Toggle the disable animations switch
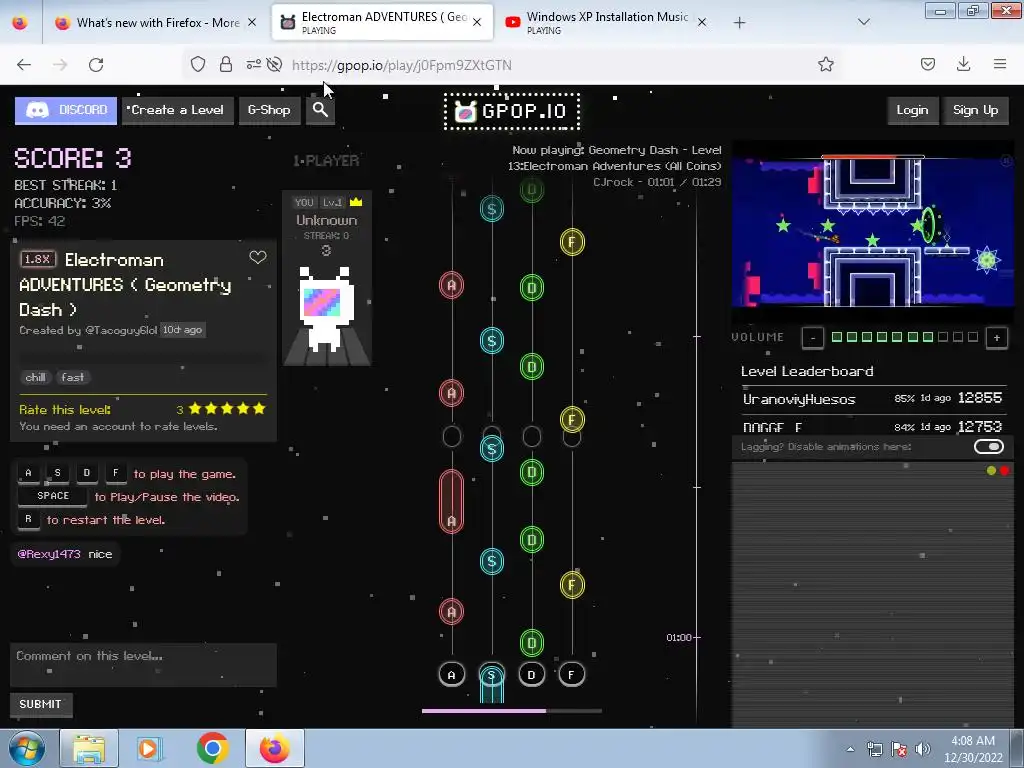The height and width of the screenshot is (768, 1024). pos(989,447)
